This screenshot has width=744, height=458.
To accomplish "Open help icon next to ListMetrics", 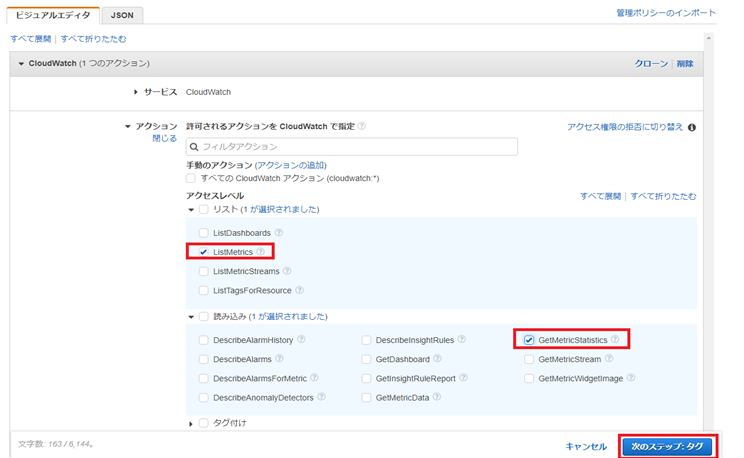I will [260, 252].
